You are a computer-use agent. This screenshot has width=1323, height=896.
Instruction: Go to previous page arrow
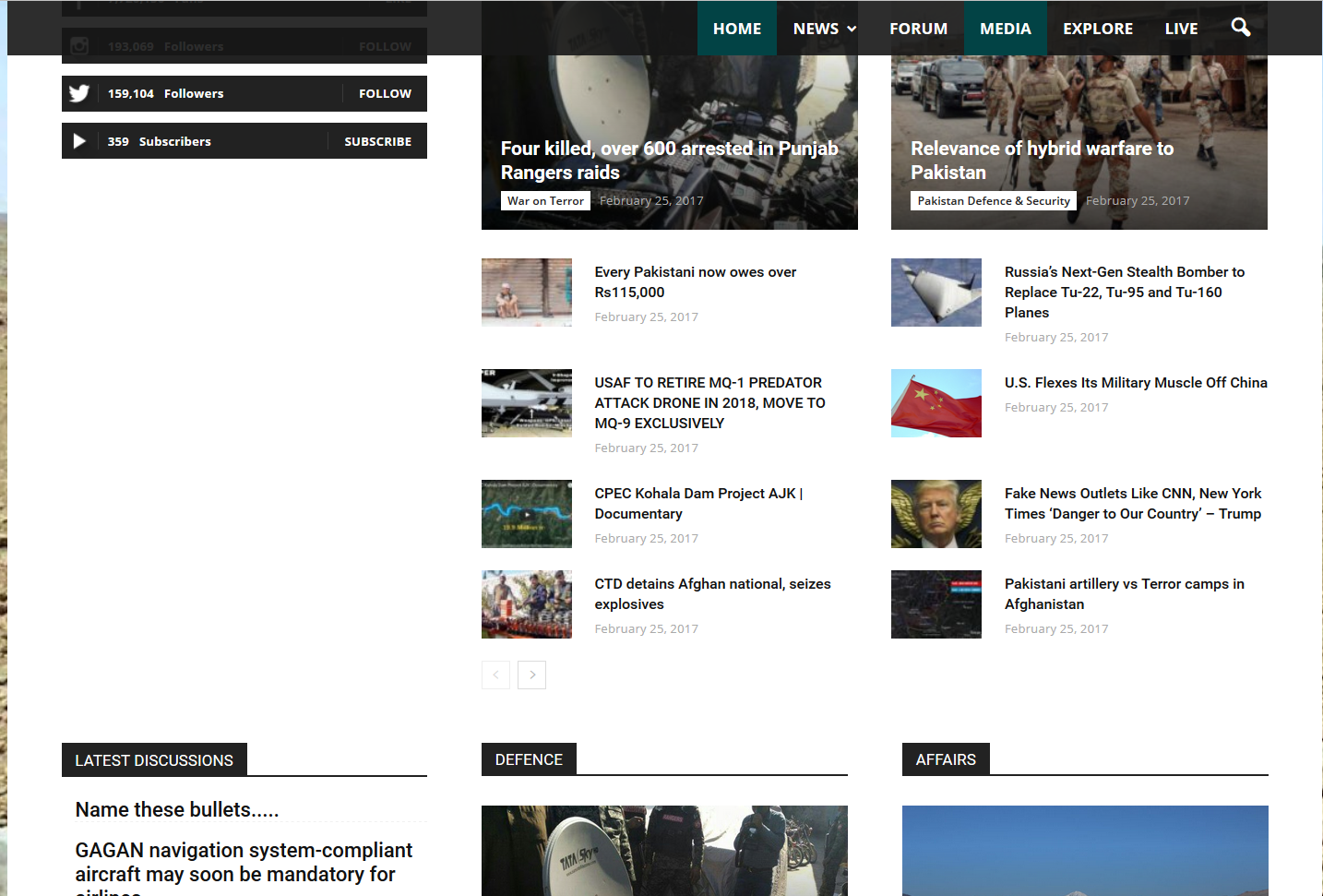click(495, 675)
